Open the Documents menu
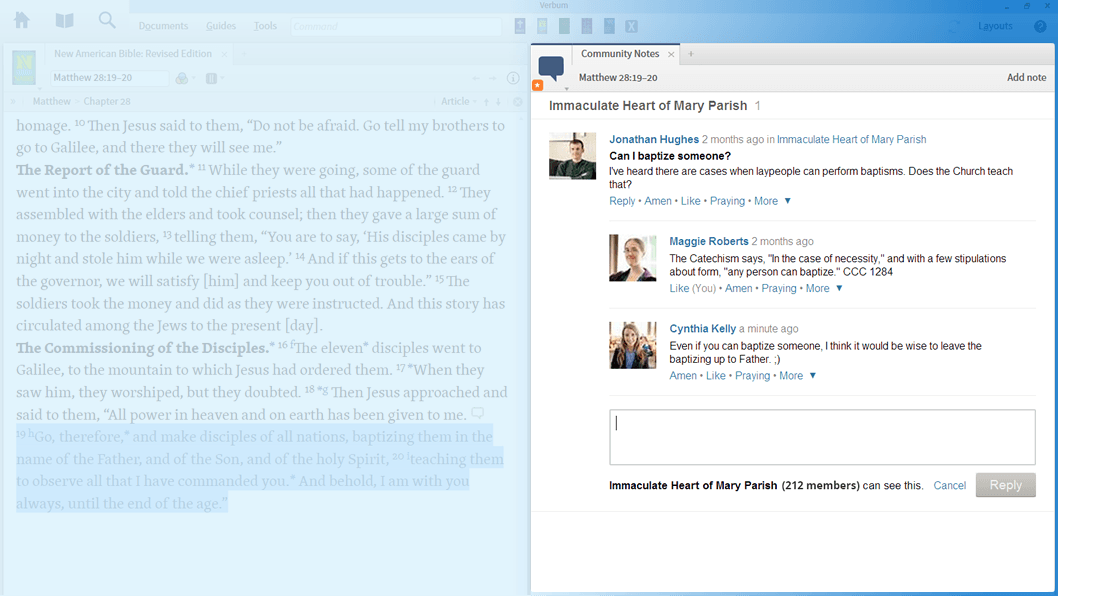The width and height of the screenshot is (1112, 596). 163,26
